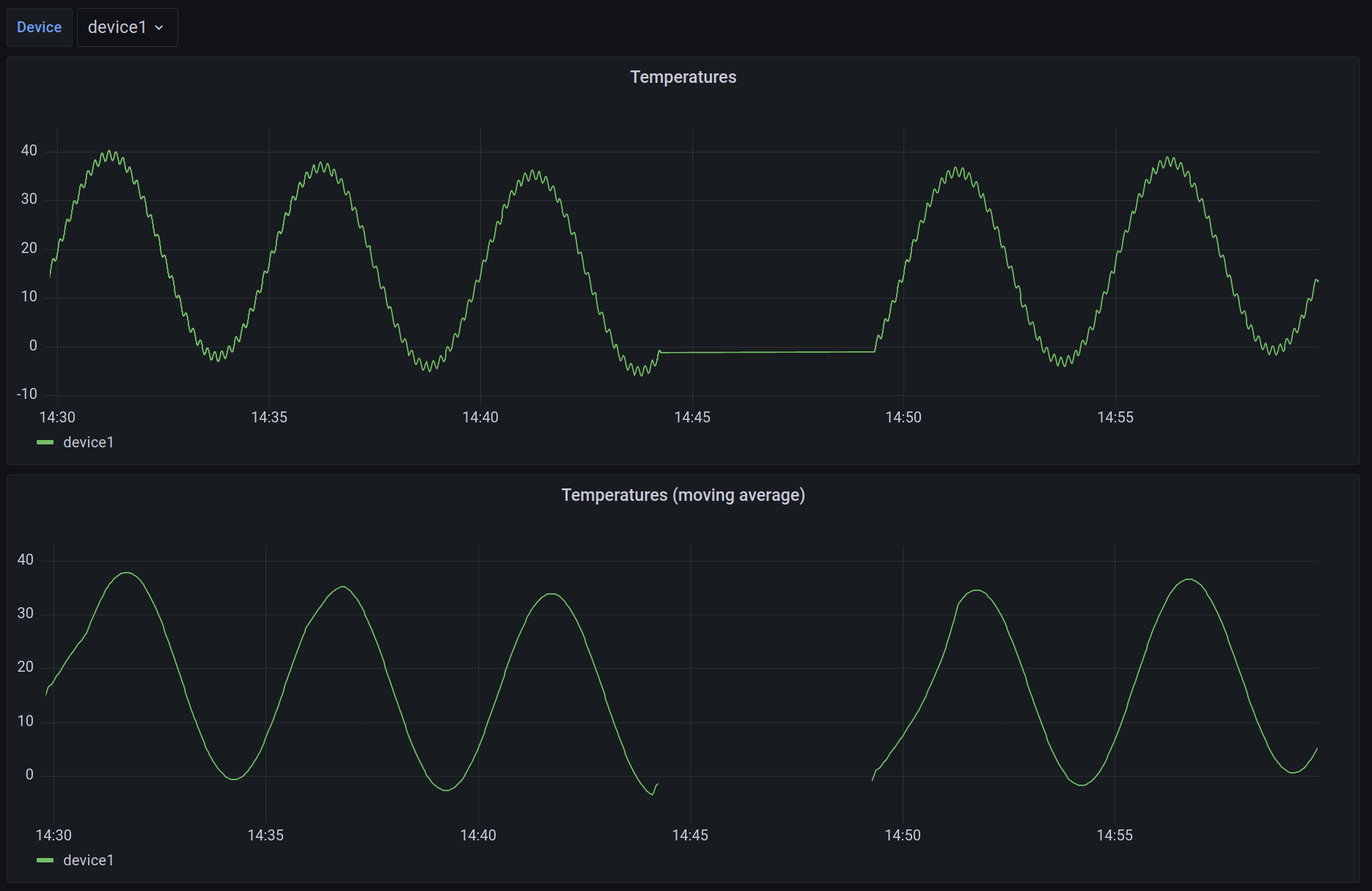Click the 14:30 label on moving average axis
The height and width of the screenshot is (891, 1372).
coord(54,835)
